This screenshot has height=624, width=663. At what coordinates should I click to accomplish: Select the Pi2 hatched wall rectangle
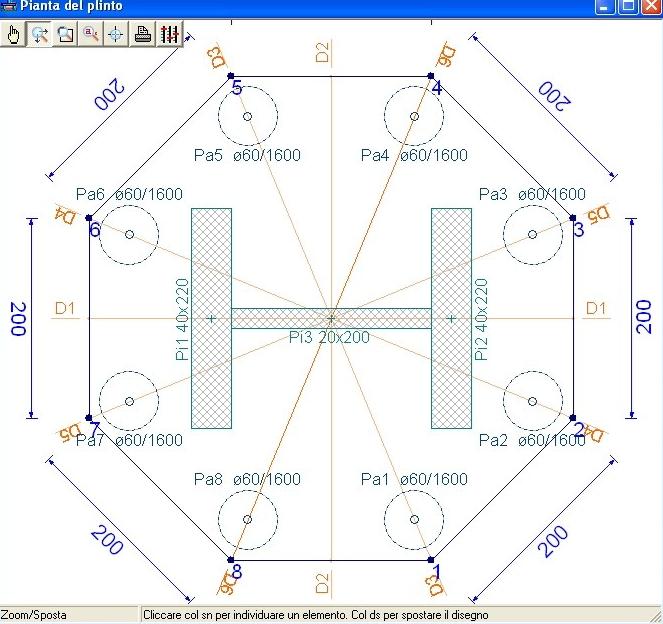click(452, 318)
